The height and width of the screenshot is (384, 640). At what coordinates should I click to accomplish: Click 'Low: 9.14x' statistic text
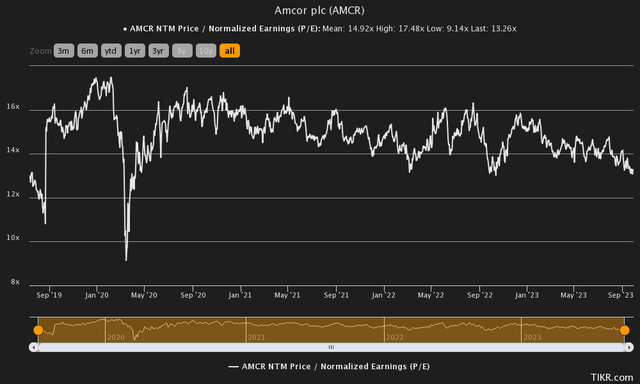coord(447,29)
